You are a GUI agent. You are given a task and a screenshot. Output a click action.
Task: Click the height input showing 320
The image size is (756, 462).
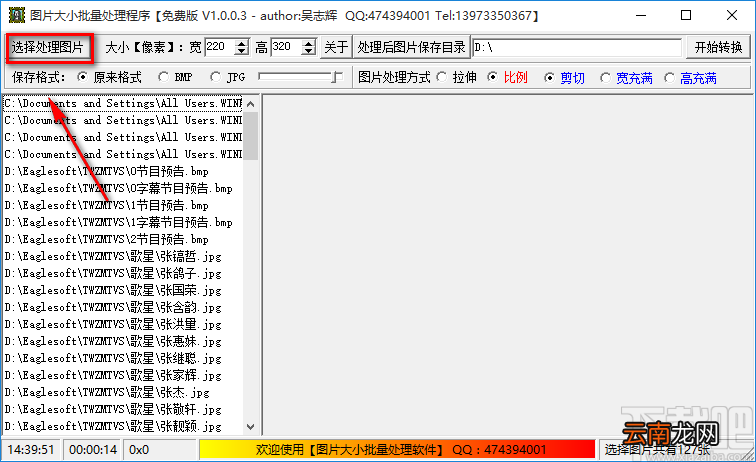pos(286,47)
